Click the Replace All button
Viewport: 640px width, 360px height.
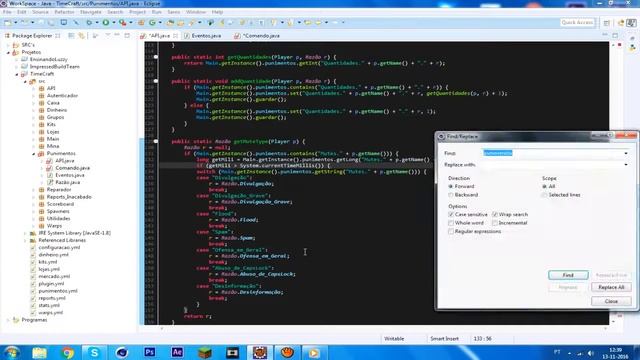611,287
